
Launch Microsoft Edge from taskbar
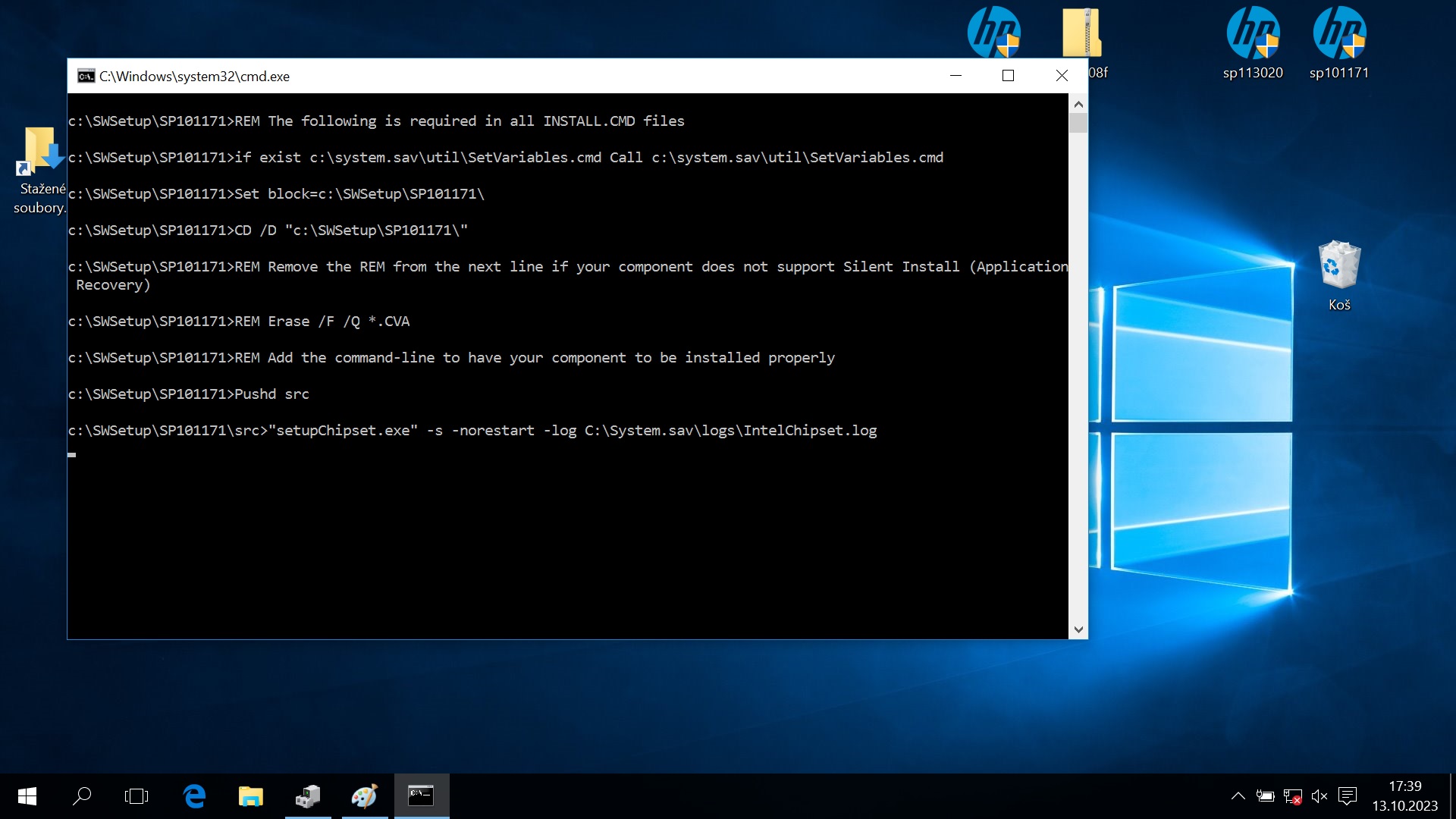pos(195,796)
